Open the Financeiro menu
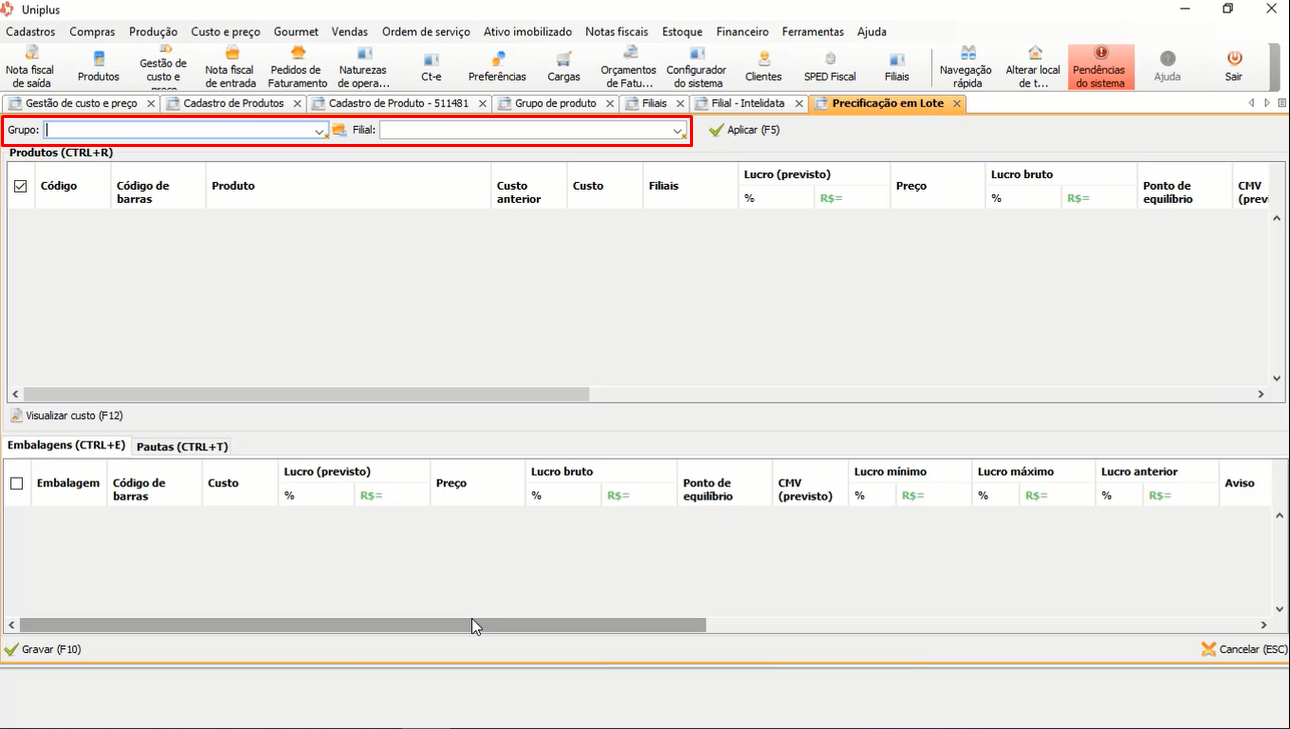The width and height of the screenshot is (1290, 729). (743, 32)
